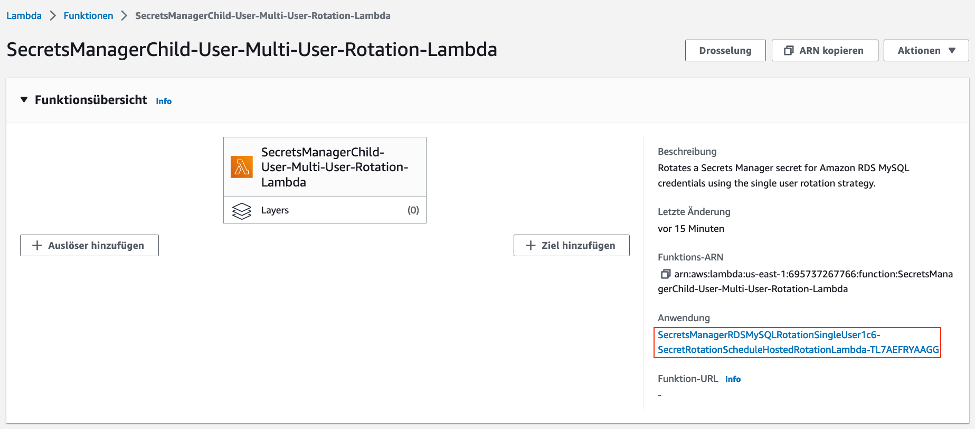Click the Layers count (0)
Viewport: 977px width, 429px height.
[x=413, y=211]
